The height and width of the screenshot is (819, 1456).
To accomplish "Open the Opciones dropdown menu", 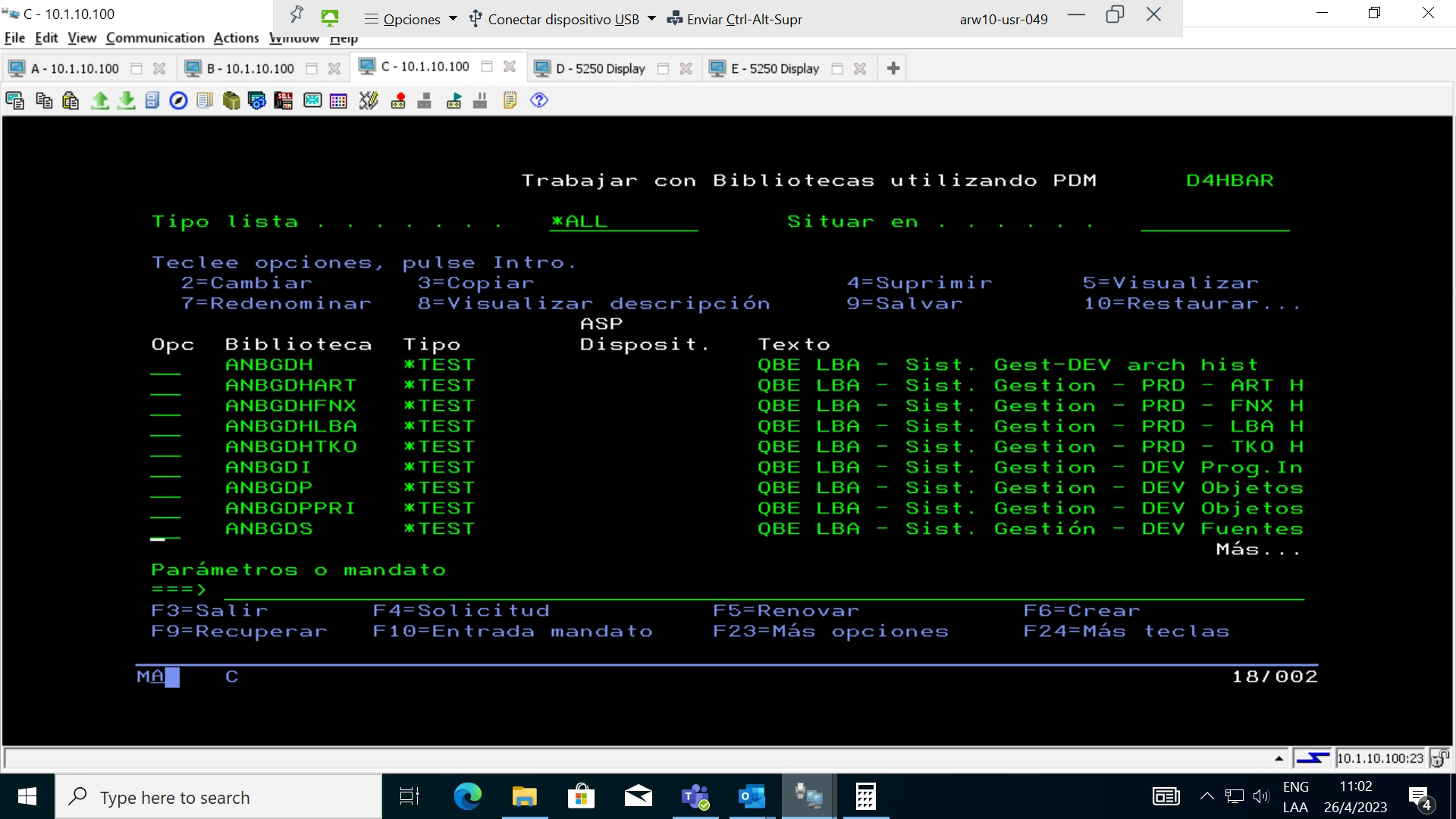I will pos(411,19).
